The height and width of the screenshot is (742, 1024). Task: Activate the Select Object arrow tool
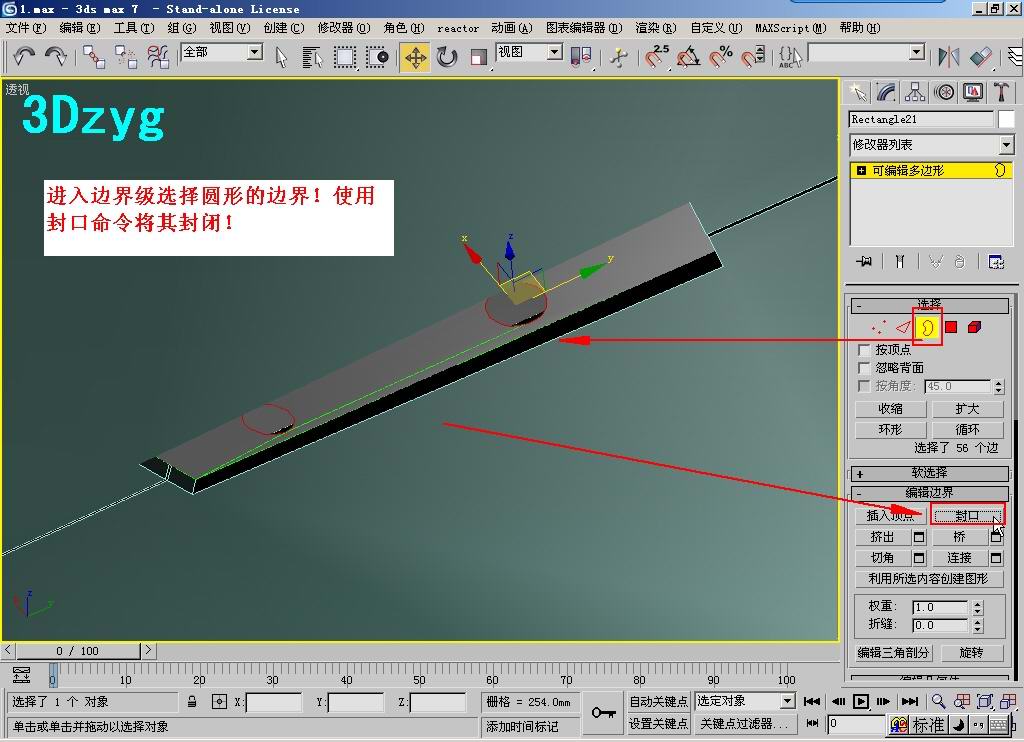tap(281, 57)
